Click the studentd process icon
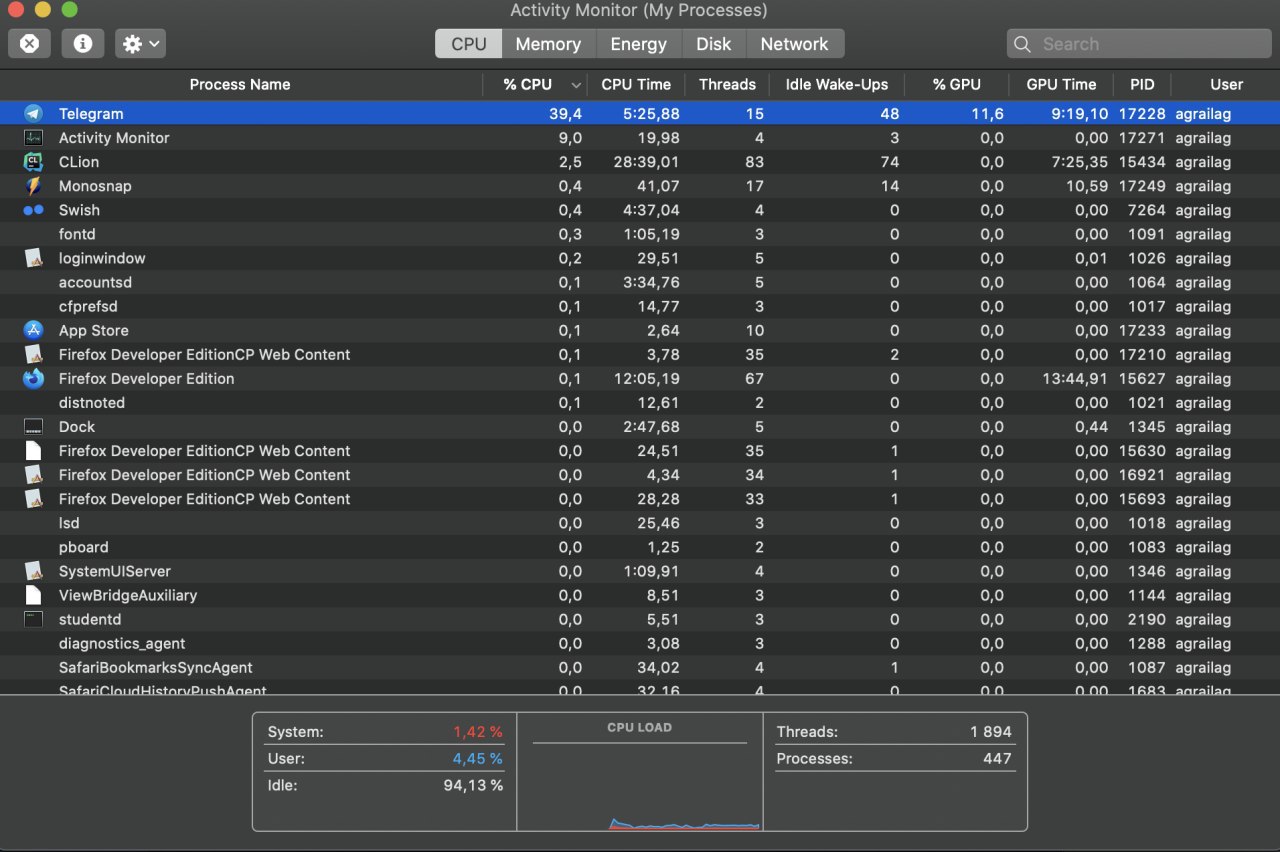Image resolution: width=1280 pixels, height=852 pixels. pos(34,619)
